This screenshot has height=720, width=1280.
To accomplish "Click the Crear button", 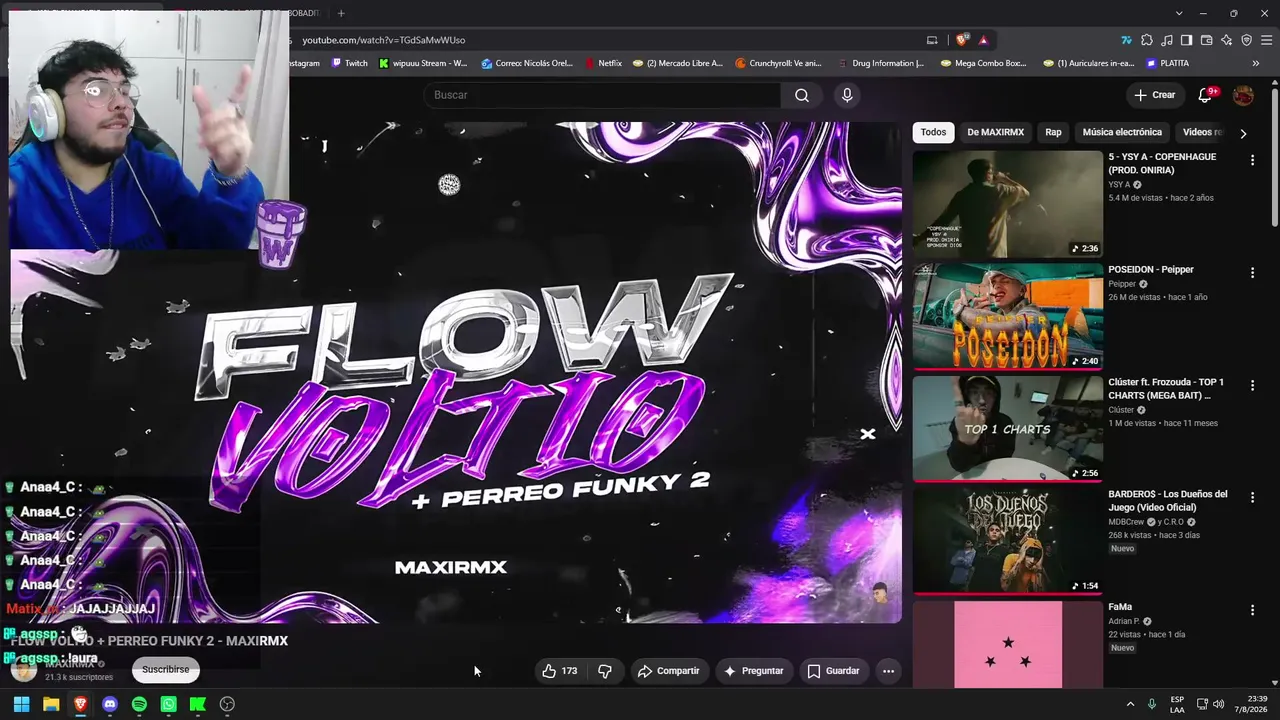I will (1154, 95).
